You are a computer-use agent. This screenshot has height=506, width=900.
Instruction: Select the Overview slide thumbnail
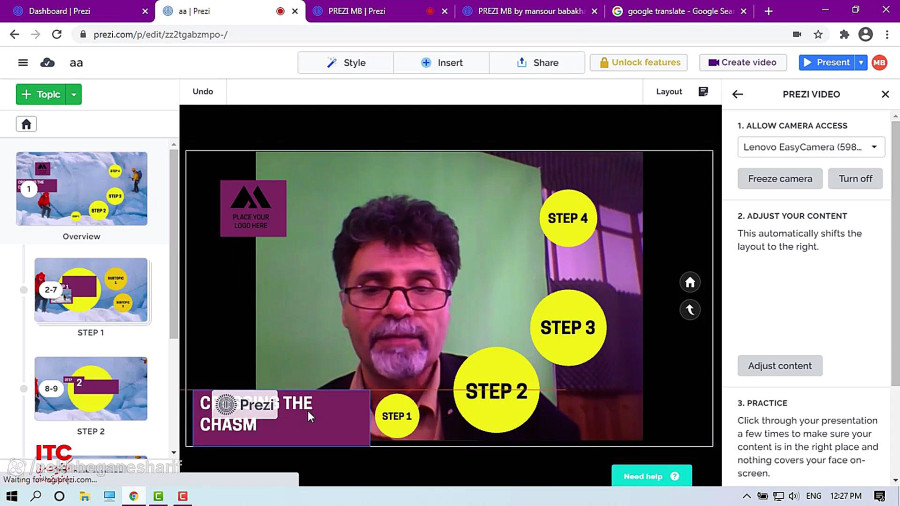(x=82, y=189)
